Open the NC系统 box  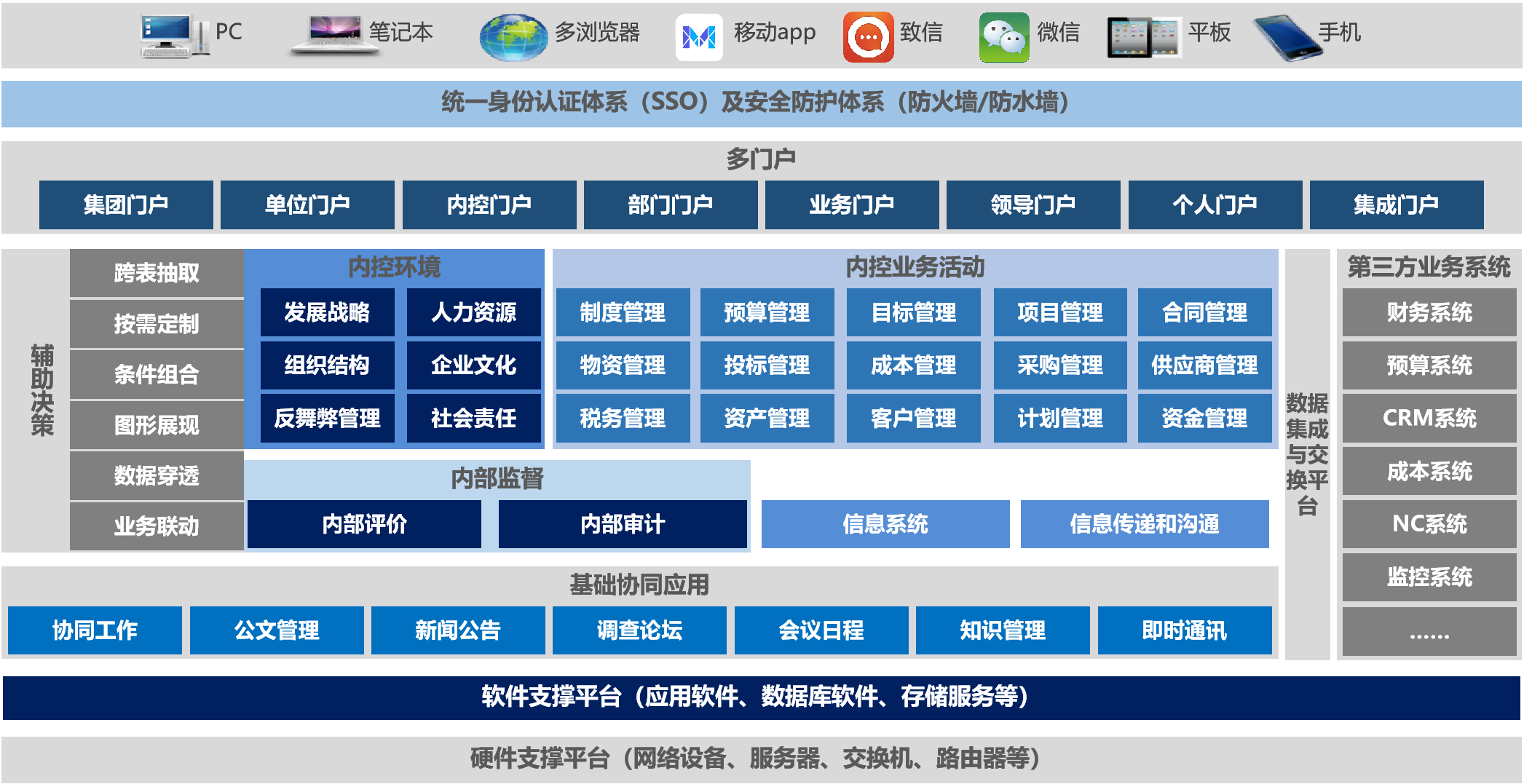click(1430, 524)
